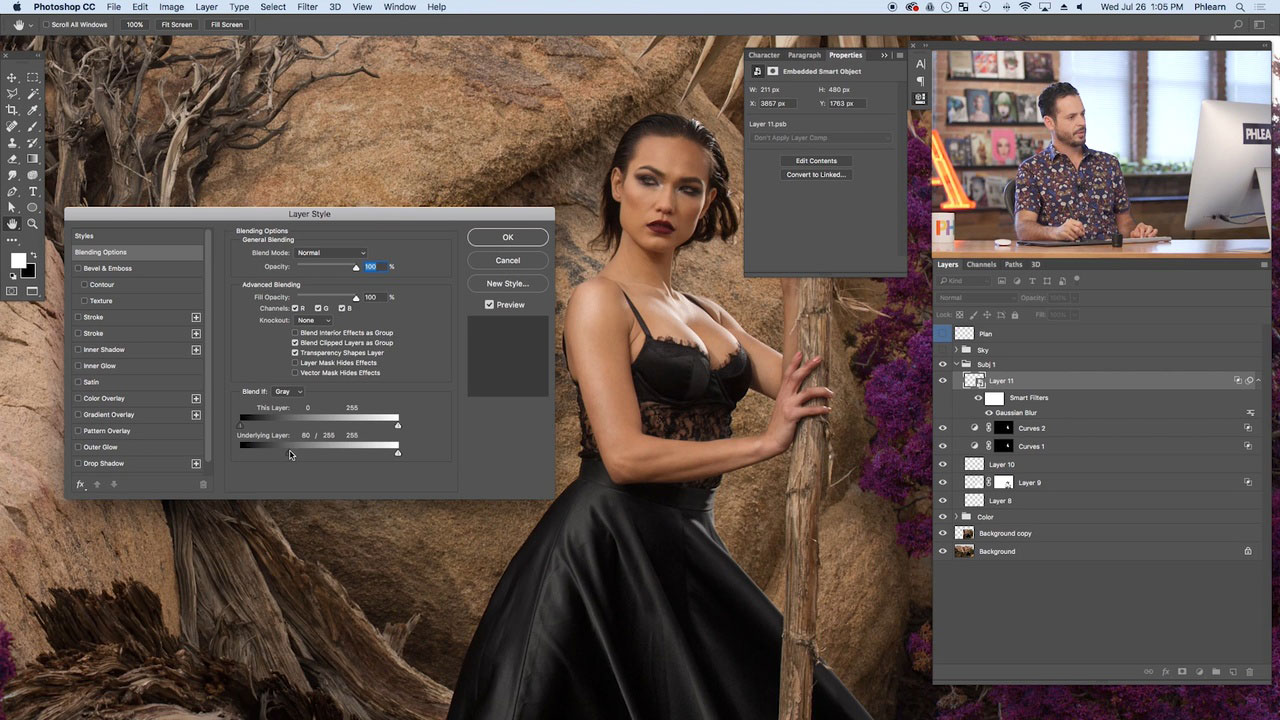Activate the Zoom tool
This screenshot has width=1280, height=720.
pos(32,224)
